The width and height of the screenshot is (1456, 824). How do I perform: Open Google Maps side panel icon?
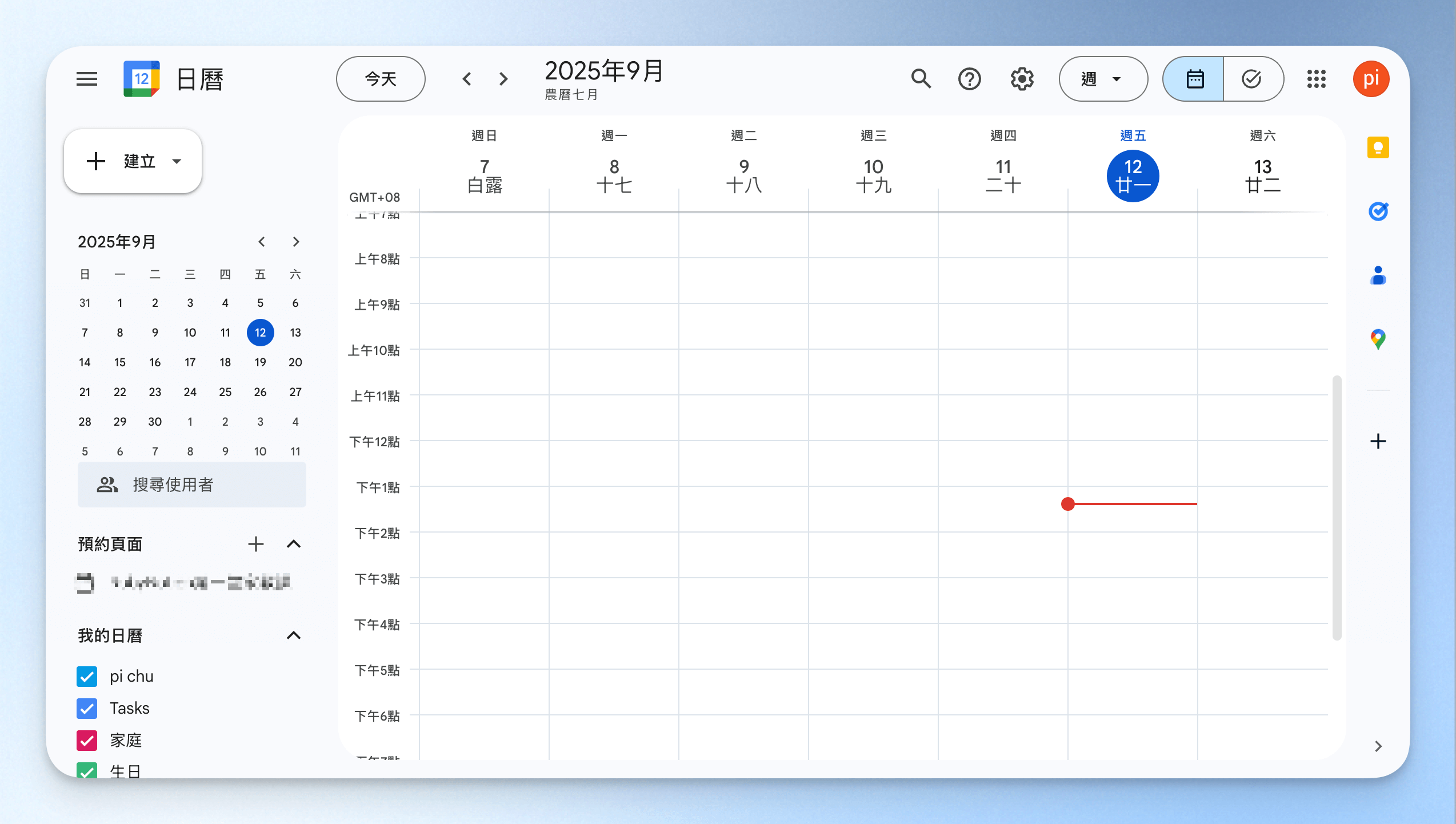point(1378,339)
